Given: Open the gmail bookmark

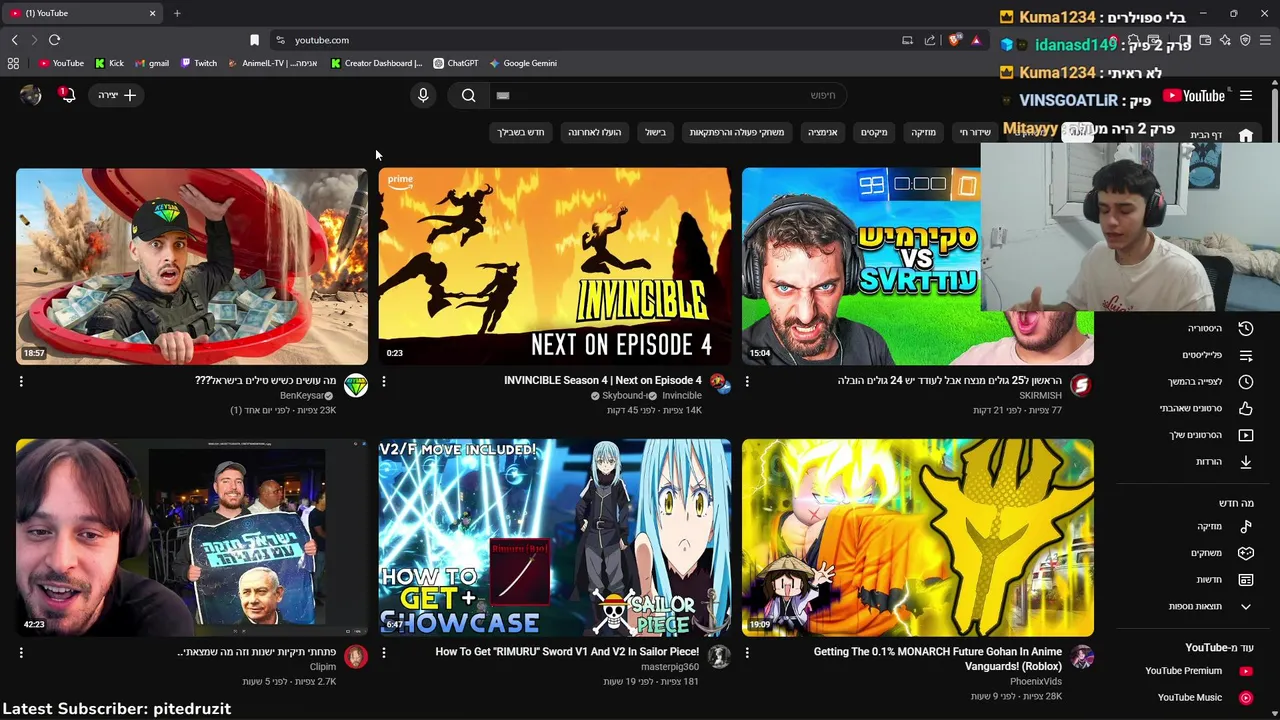Looking at the screenshot, I should (x=151, y=63).
